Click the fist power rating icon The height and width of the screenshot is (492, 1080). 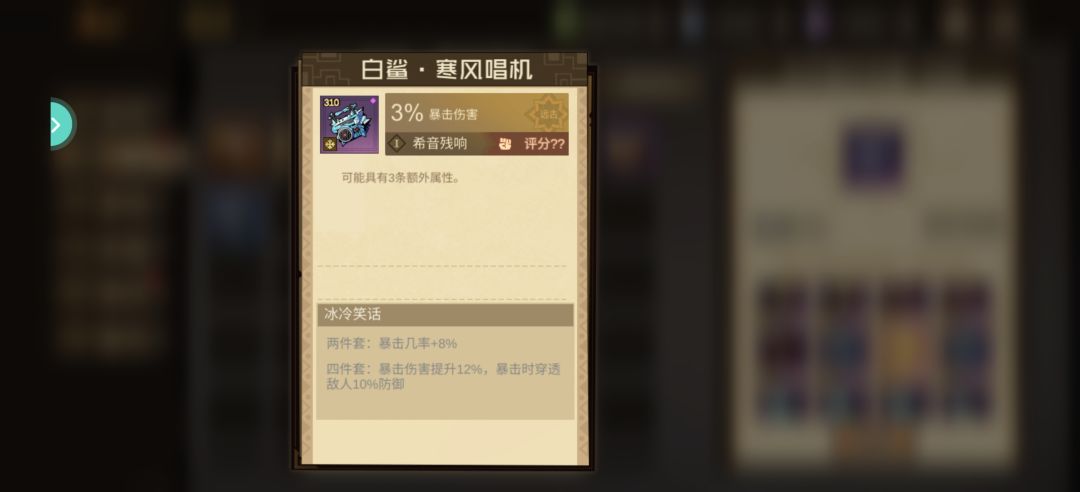505,144
